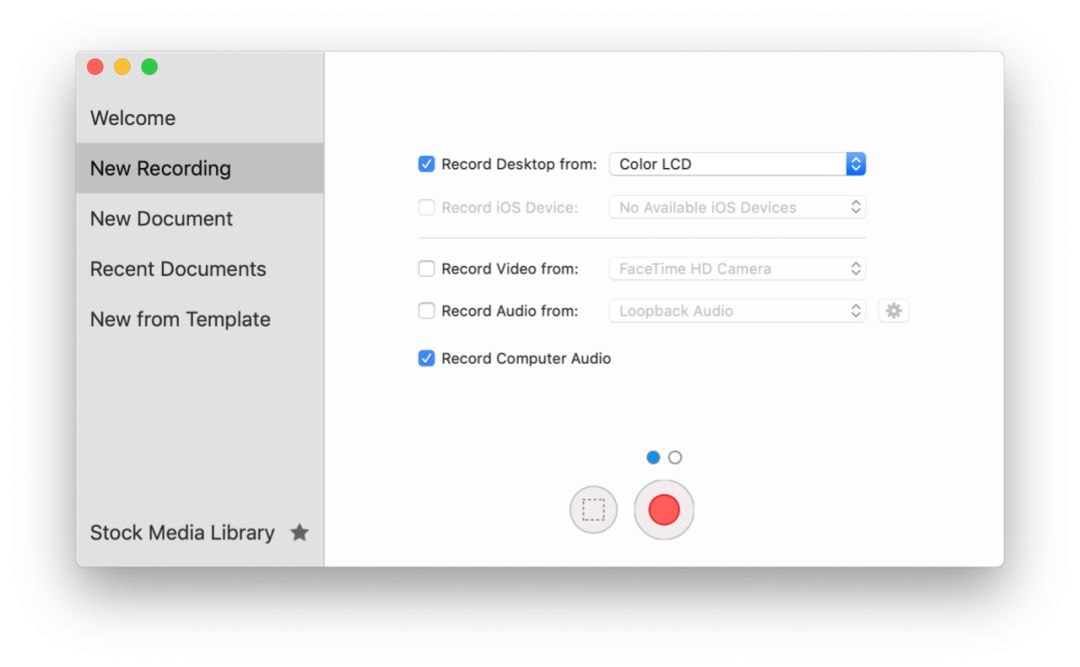
Task: Go to Welcome in the sidebar
Action: 200,118
